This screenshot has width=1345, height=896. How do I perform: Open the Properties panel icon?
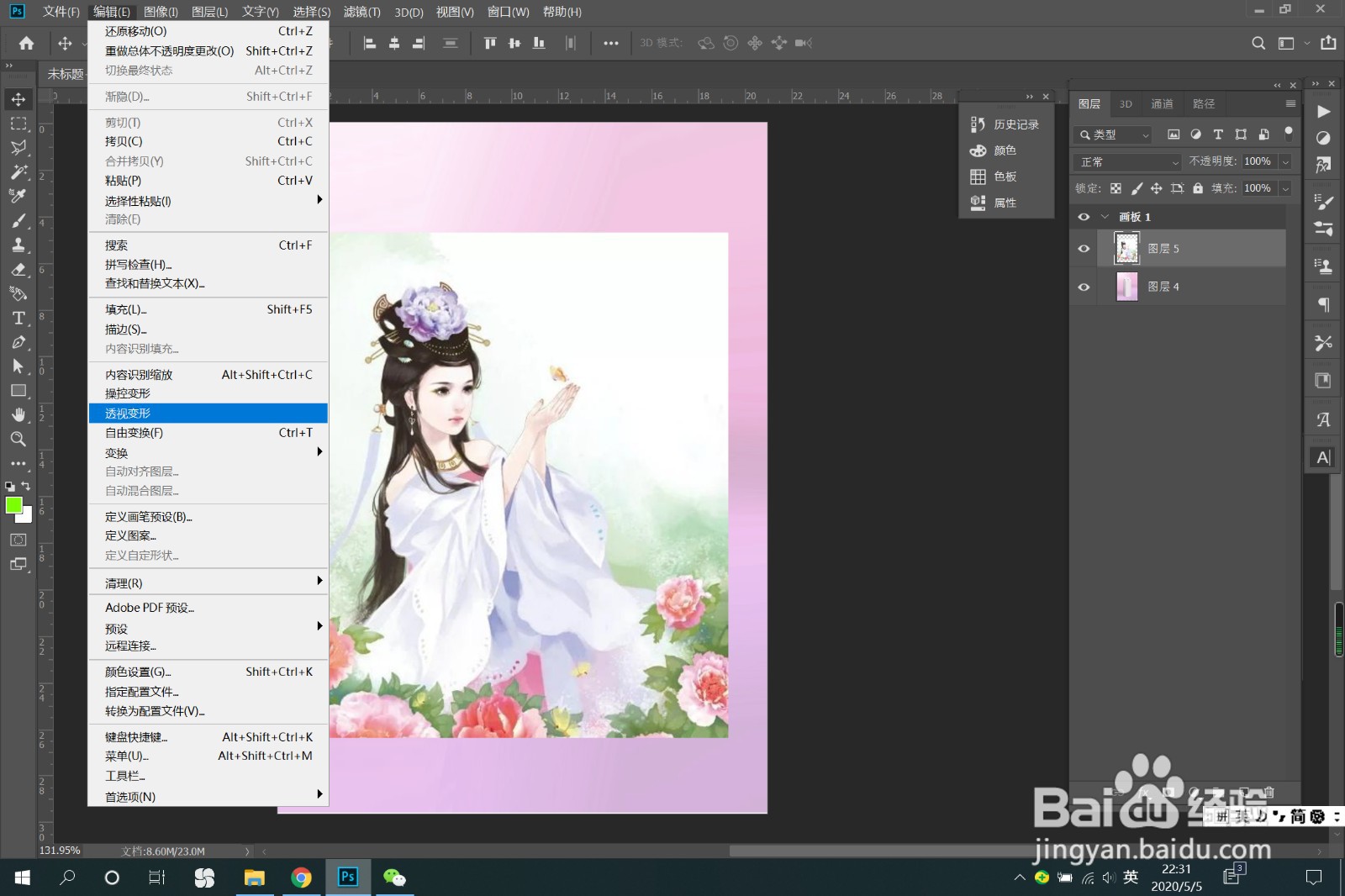[978, 203]
